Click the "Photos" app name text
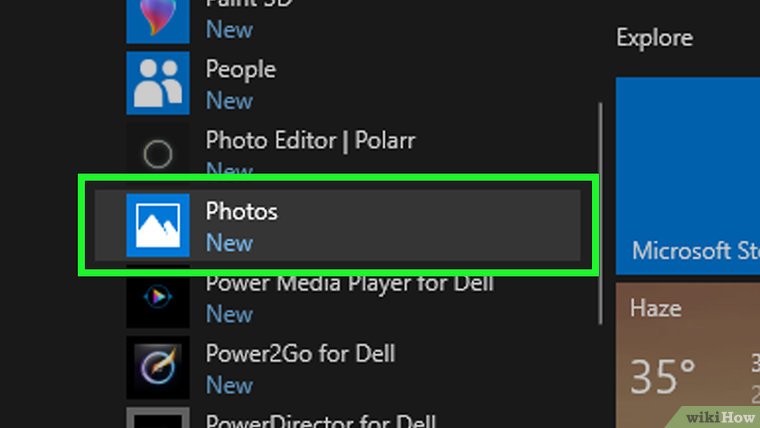 tap(241, 211)
